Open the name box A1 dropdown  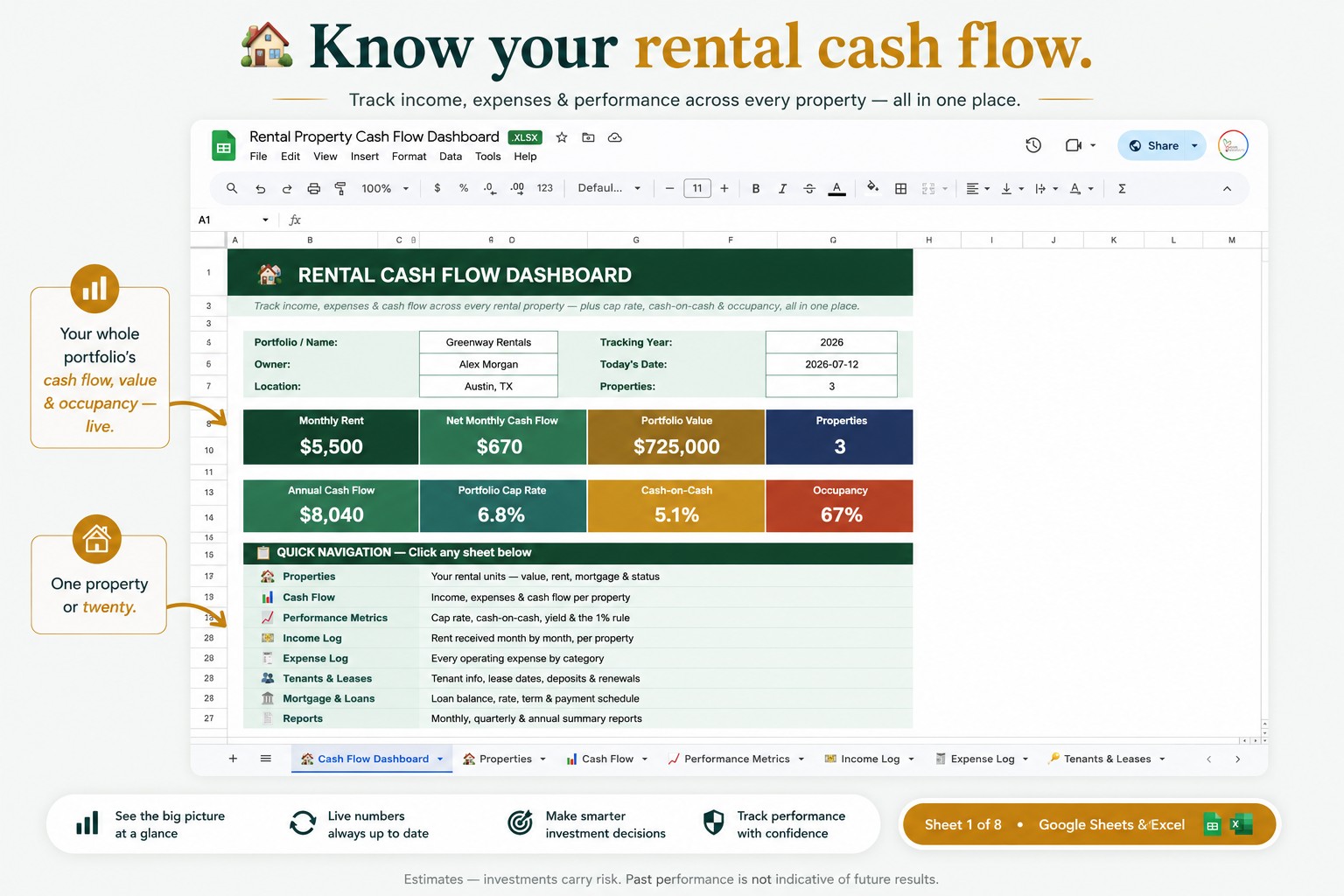[x=265, y=220]
